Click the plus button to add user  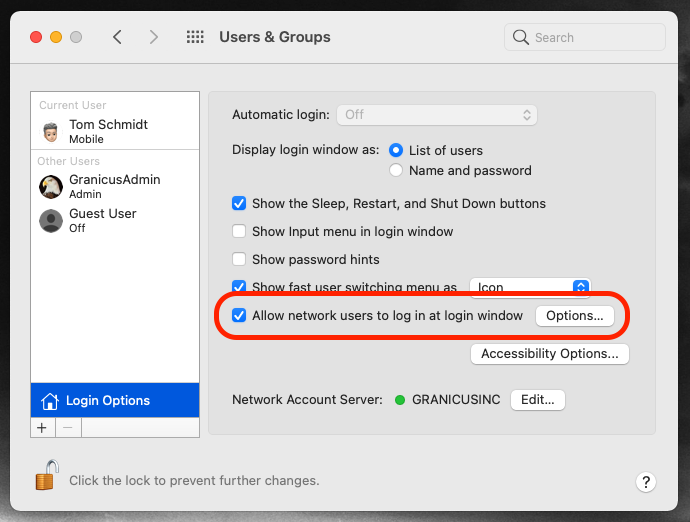pyautogui.click(x=42, y=427)
